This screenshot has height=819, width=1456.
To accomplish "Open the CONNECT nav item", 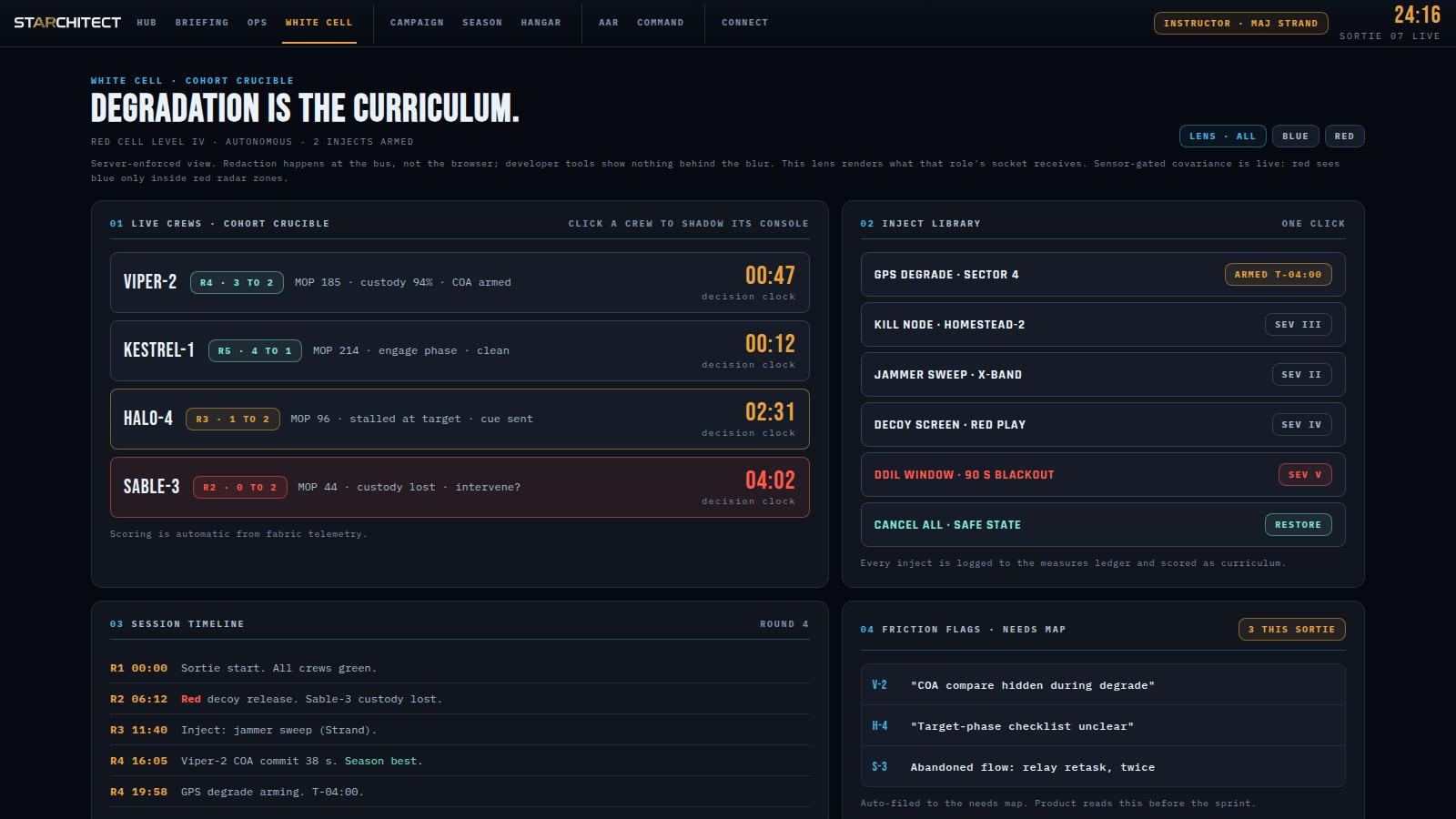I will pyautogui.click(x=745, y=22).
